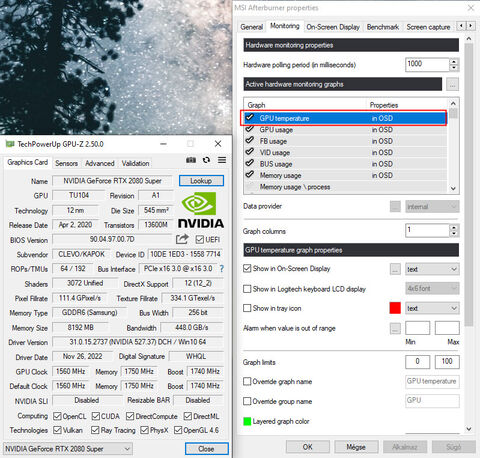The image size is (480, 458).
Task: Click the Close button in GPU-Z
Action: (207, 449)
